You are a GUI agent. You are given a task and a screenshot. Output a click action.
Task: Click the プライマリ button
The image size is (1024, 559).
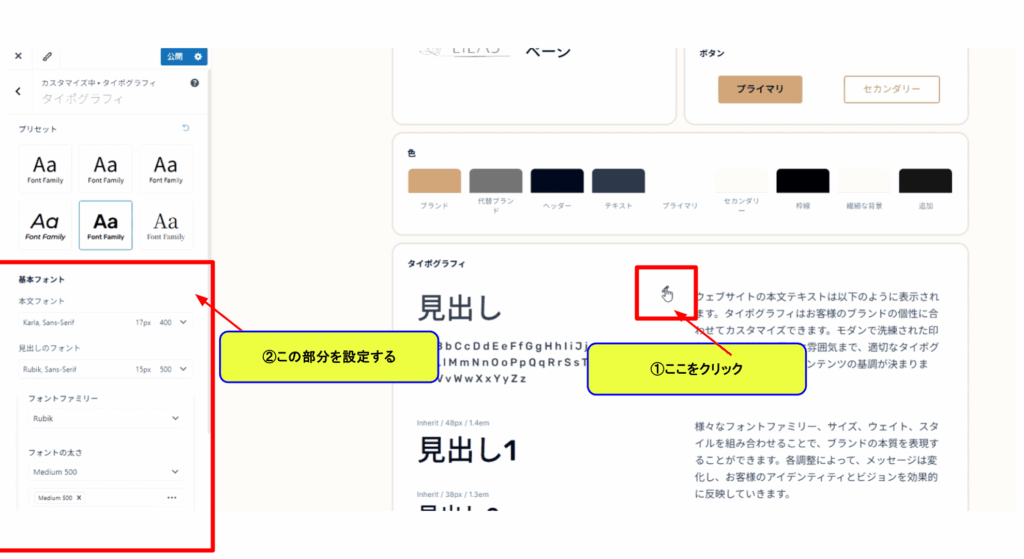tap(760, 89)
